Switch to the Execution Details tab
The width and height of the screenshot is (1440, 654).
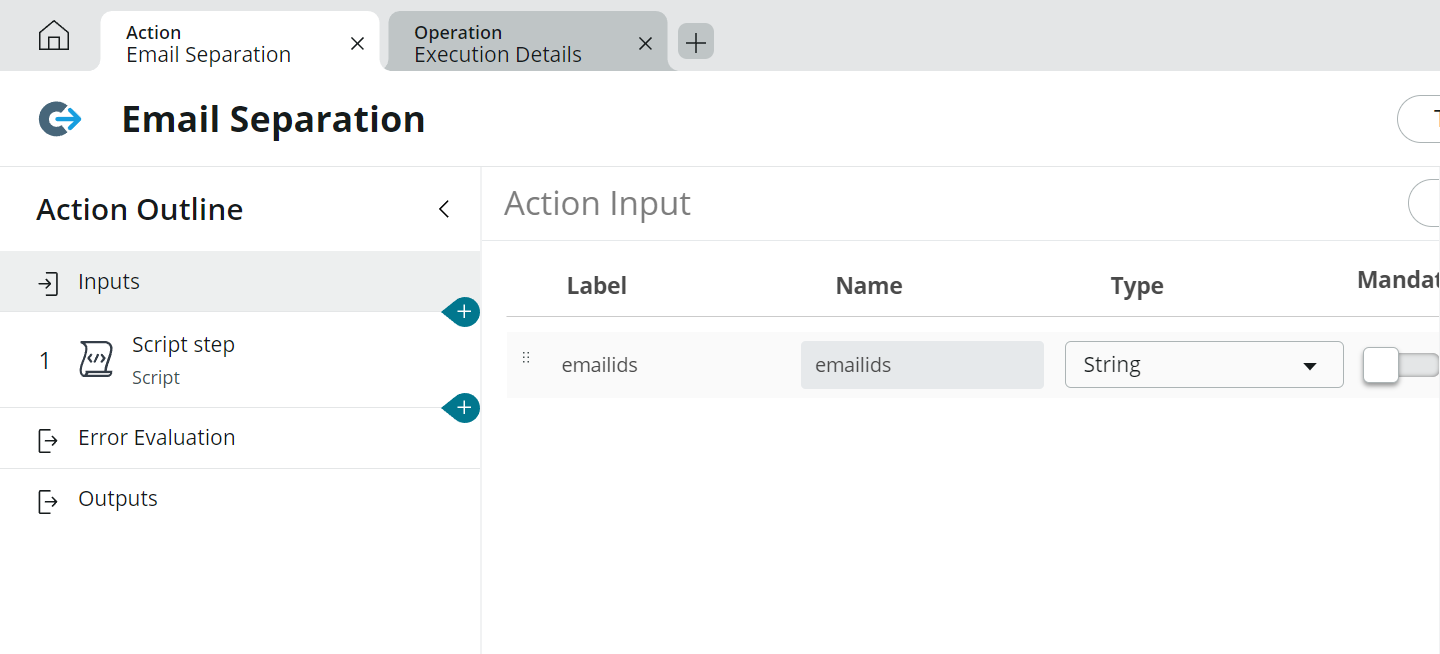coord(510,43)
